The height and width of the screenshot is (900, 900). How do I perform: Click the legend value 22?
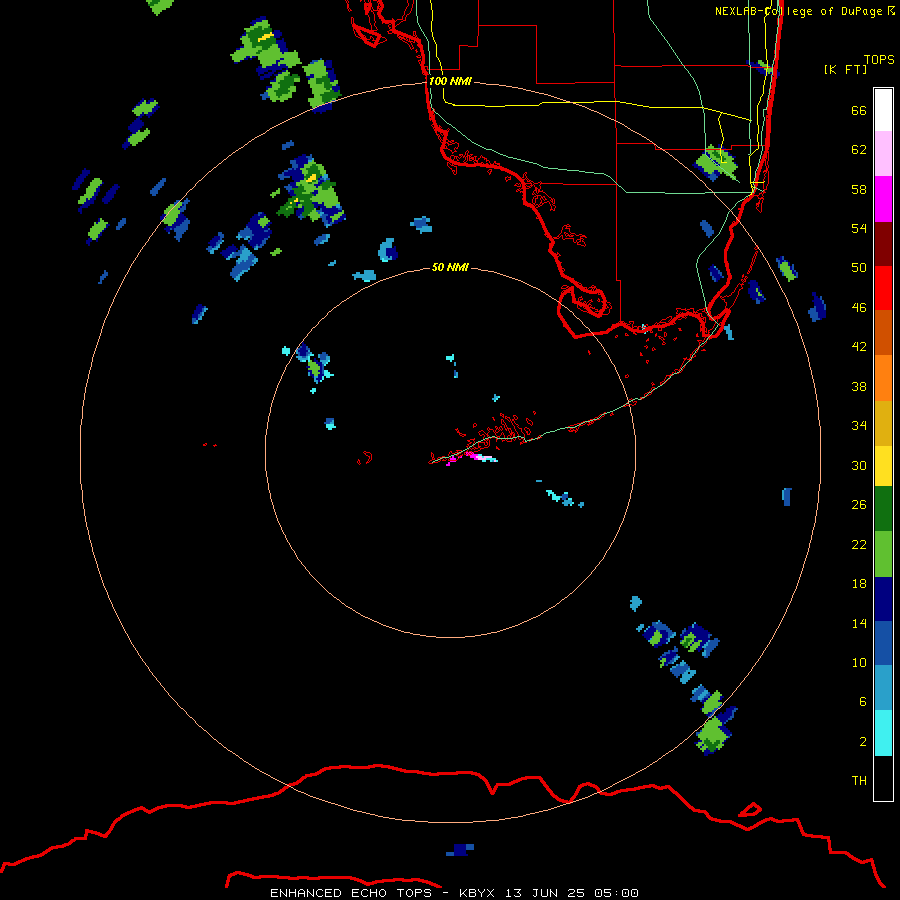[x=859, y=544]
